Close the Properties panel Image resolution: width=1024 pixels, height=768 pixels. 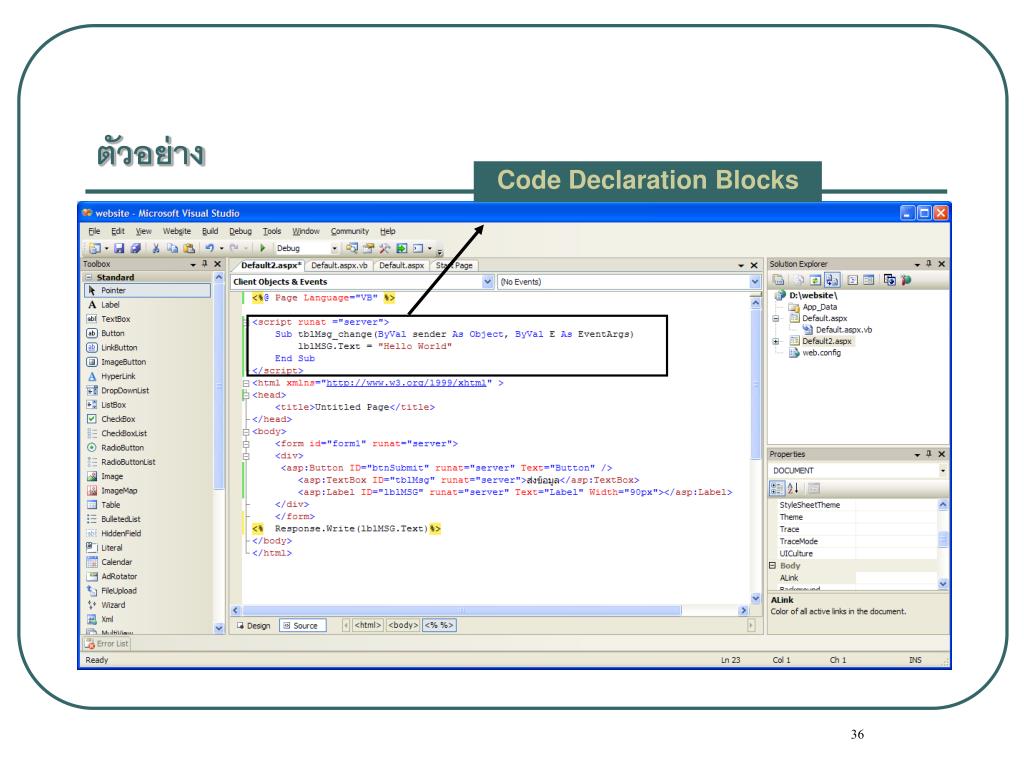coord(942,454)
